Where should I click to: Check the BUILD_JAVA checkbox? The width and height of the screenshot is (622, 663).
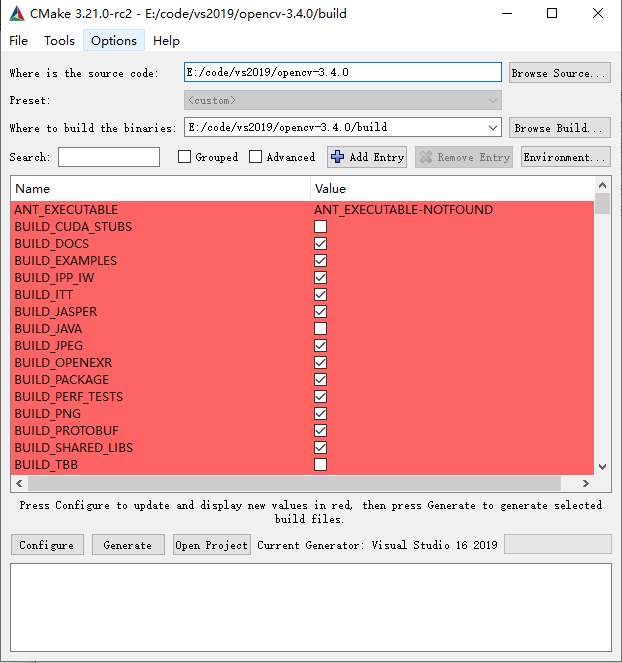[321, 329]
